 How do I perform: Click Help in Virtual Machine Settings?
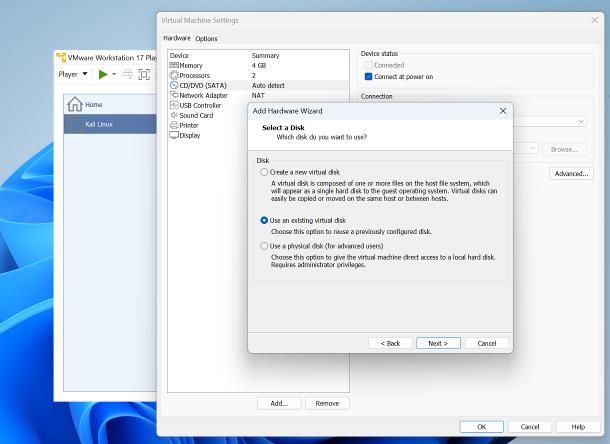[578, 427]
